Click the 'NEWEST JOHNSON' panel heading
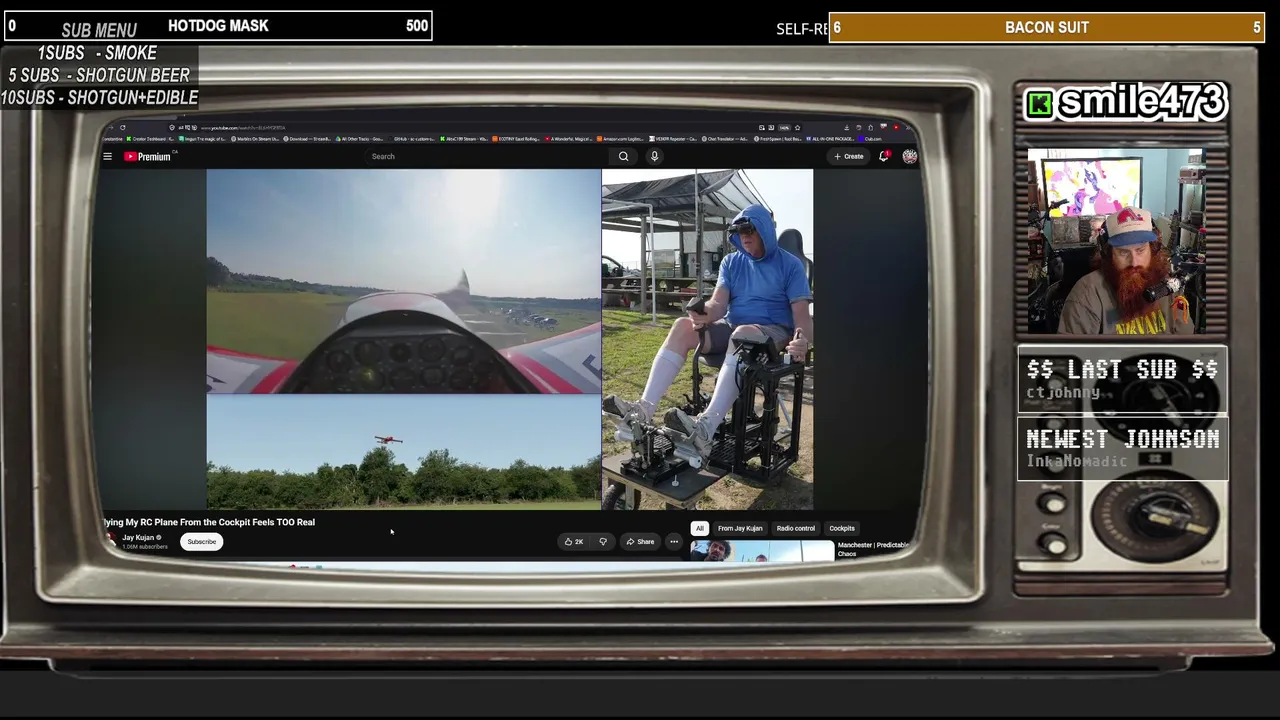This screenshot has height=720, width=1280. coord(1123,439)
